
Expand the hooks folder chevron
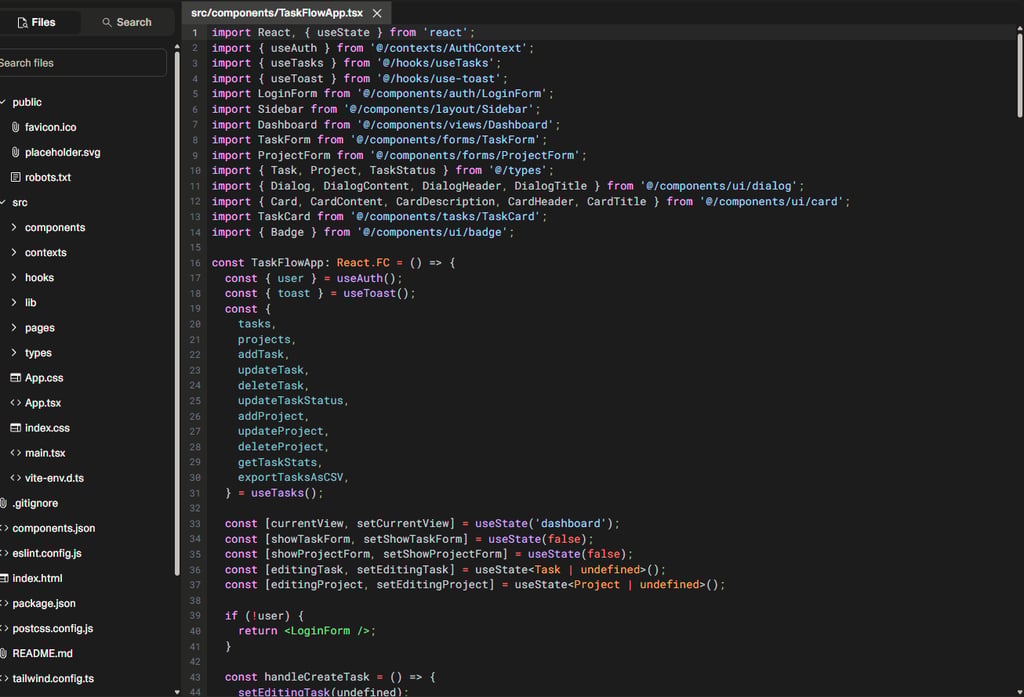coord(14,277)
